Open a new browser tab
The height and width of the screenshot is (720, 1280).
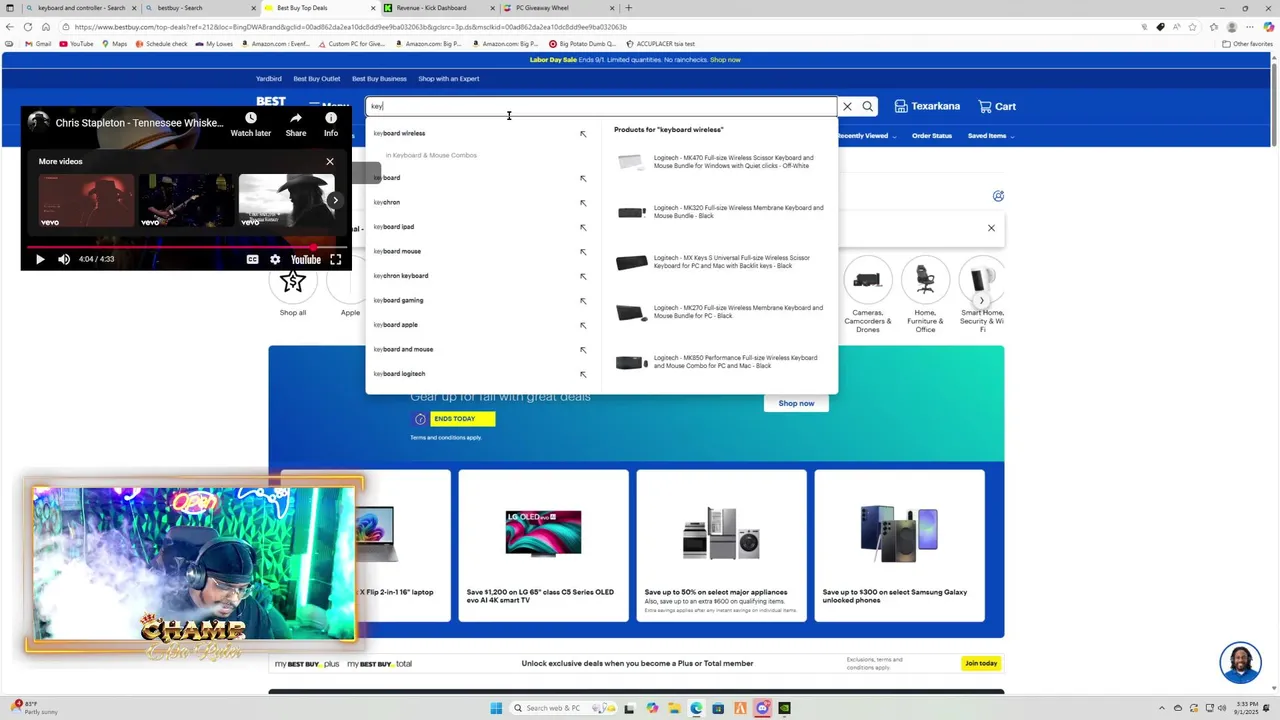click(x=628, y=8)
